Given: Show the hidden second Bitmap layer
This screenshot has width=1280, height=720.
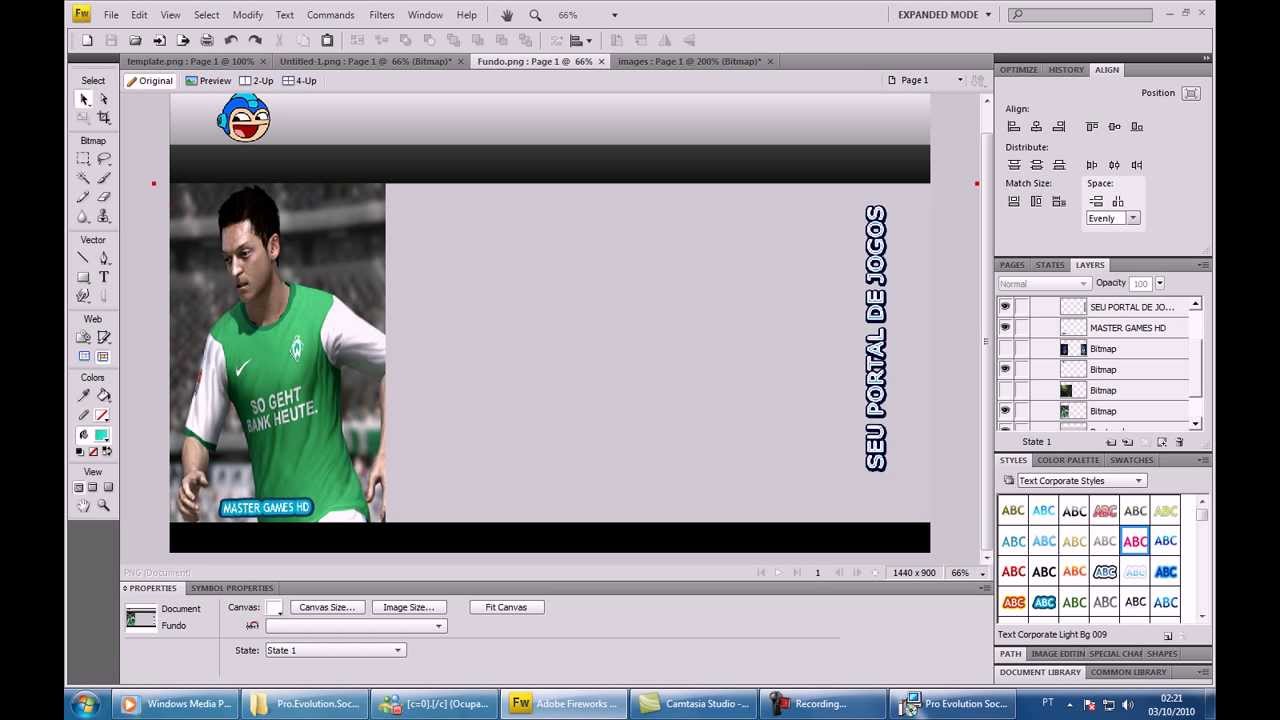Looking at the screenshot, I should [1005, 390].
